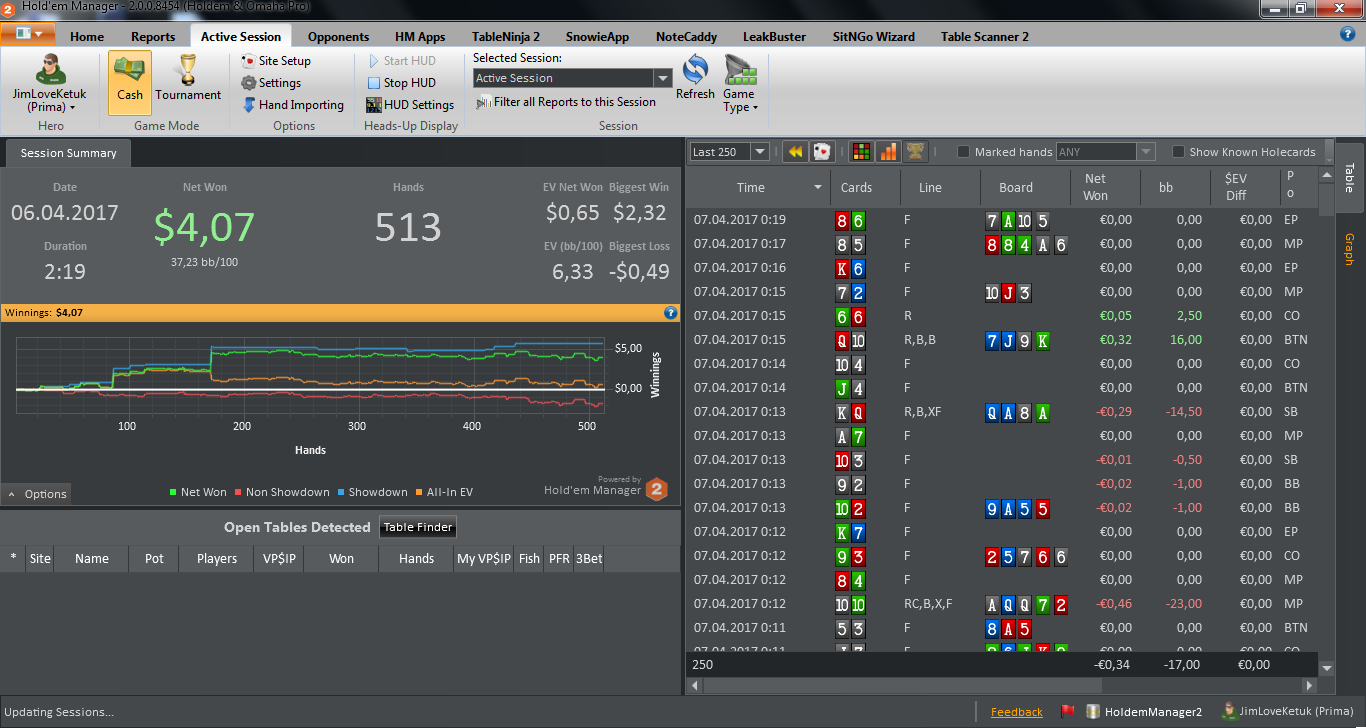The height and width of the screenshot is (728, 1366).
Task: Open the Home ribbon tab
Action: (87, 37)
